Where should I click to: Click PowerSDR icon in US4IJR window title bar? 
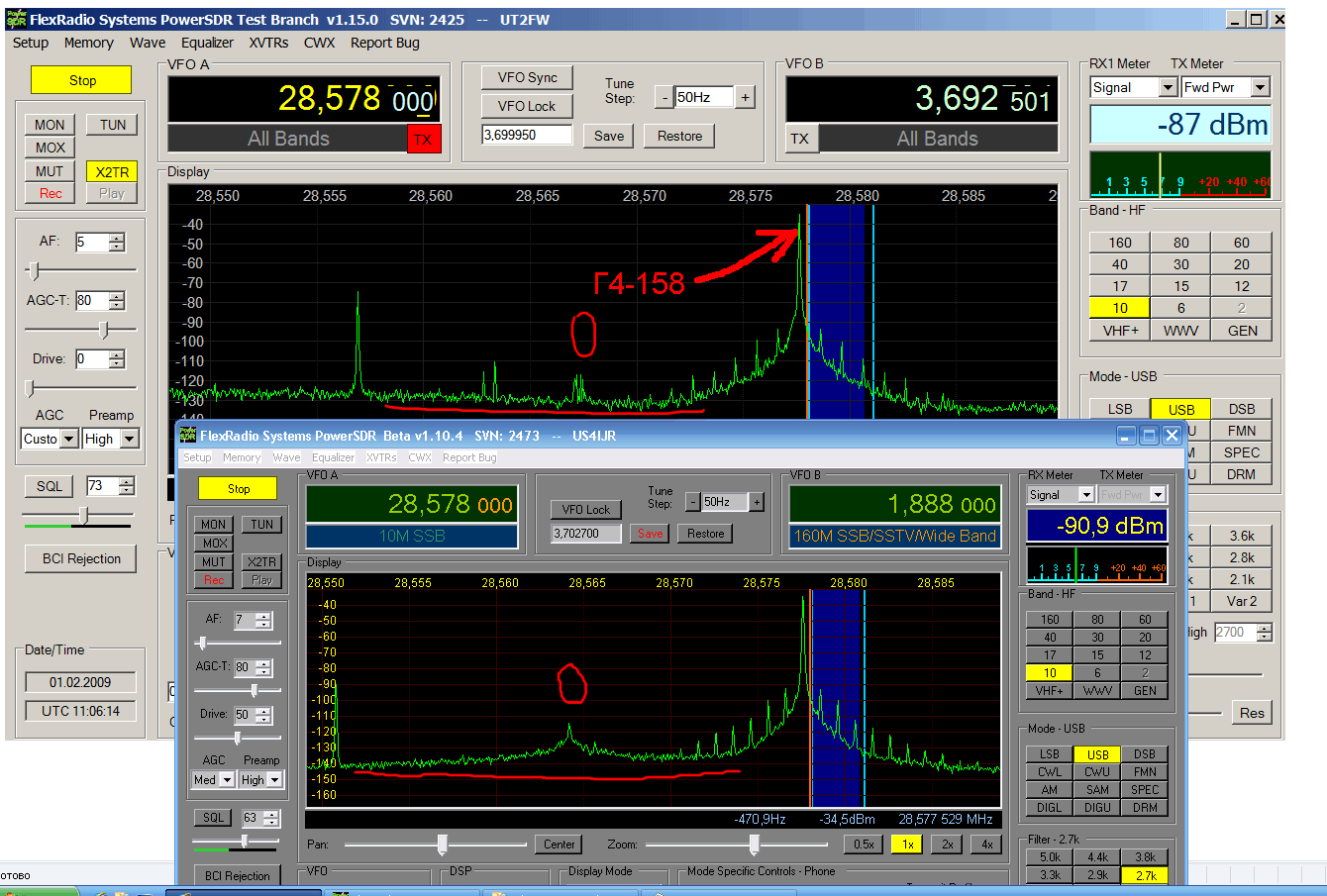pos(188,436)
